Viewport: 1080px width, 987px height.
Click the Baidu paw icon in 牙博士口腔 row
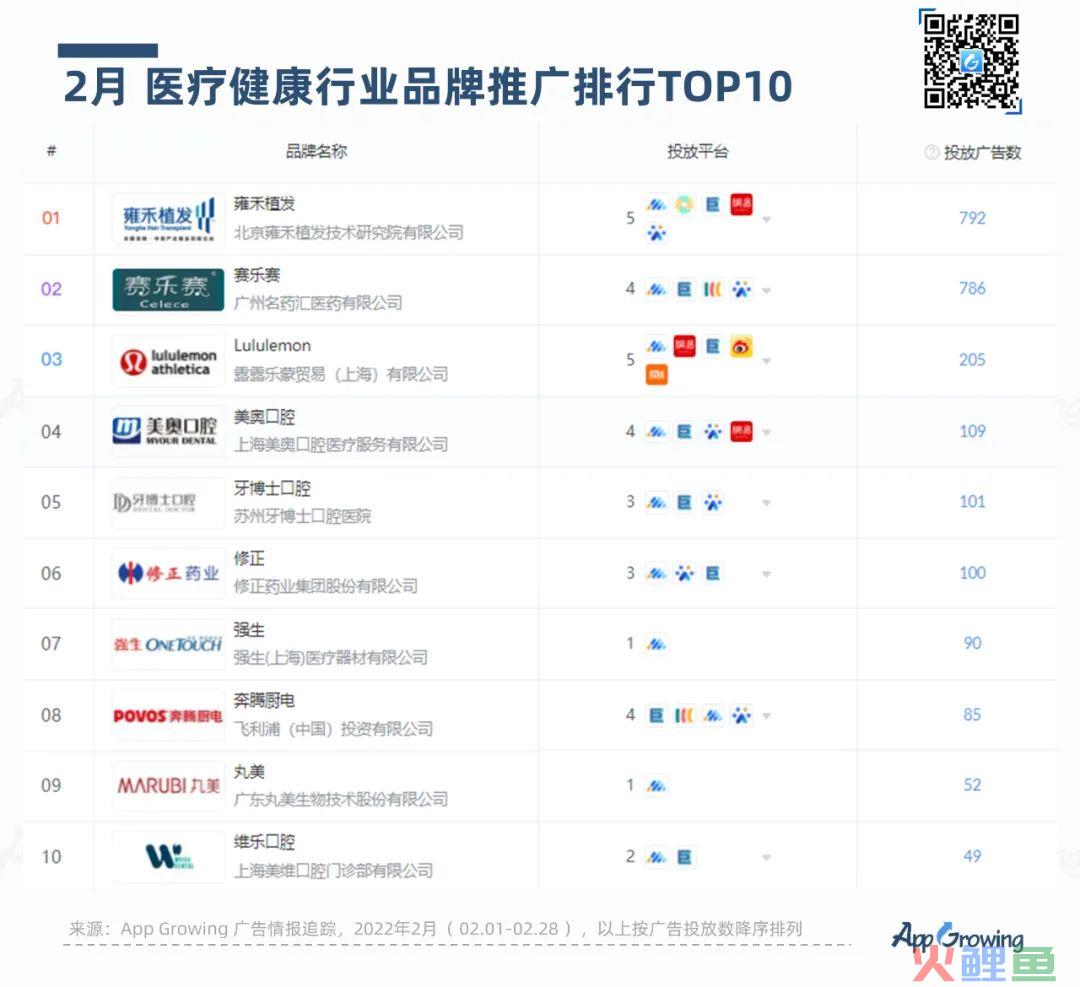713,503
